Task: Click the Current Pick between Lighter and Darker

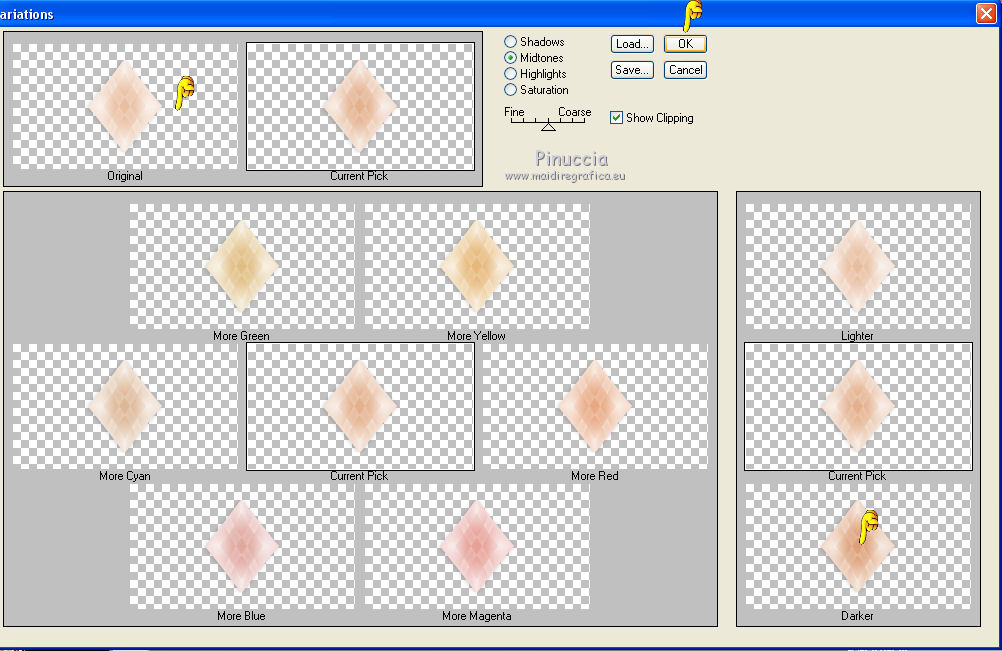Action: click(x=858, y=406)
